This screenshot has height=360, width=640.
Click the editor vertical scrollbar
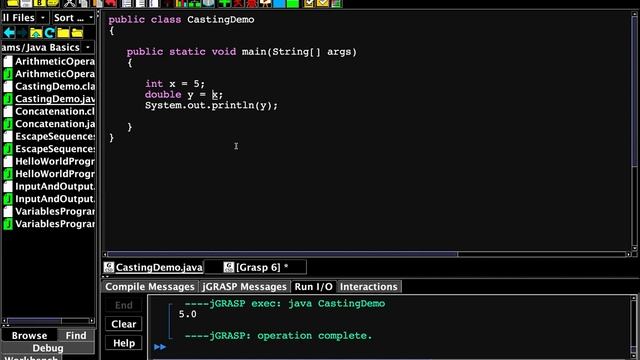point(634,131)
